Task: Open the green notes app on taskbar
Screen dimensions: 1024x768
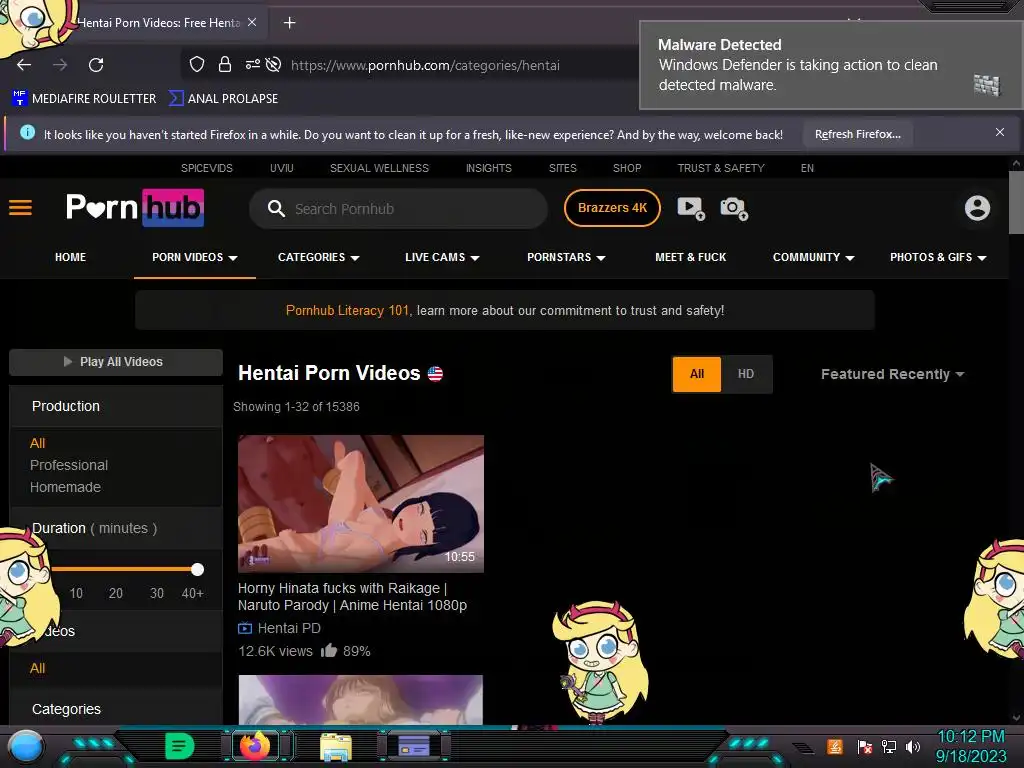Action: pyautogui.click(x=180, y=746)
